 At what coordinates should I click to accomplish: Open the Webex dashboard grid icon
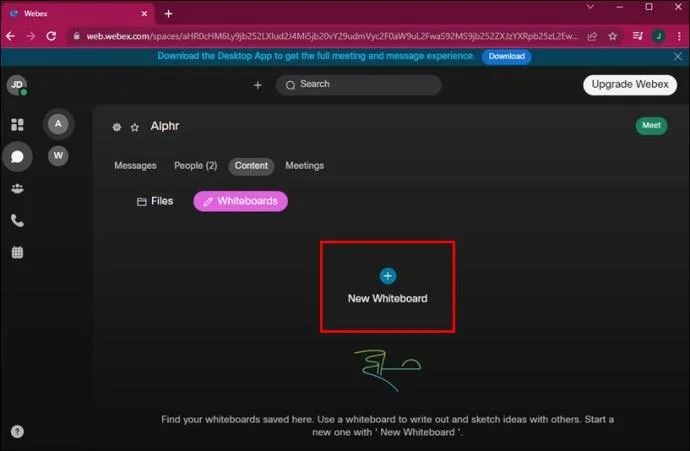[x=17, y=125]
